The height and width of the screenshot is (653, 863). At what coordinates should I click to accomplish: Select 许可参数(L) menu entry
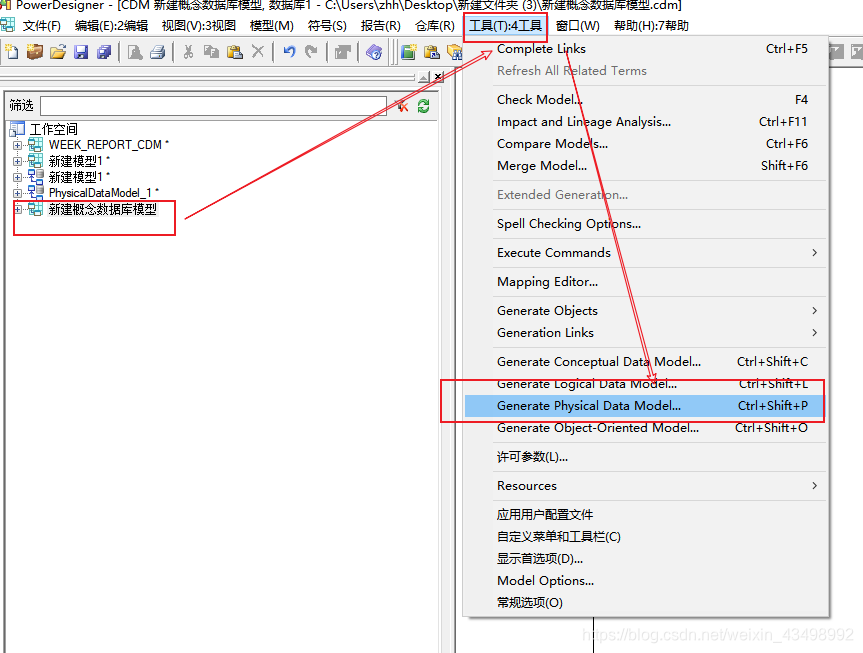pos(644,456)
